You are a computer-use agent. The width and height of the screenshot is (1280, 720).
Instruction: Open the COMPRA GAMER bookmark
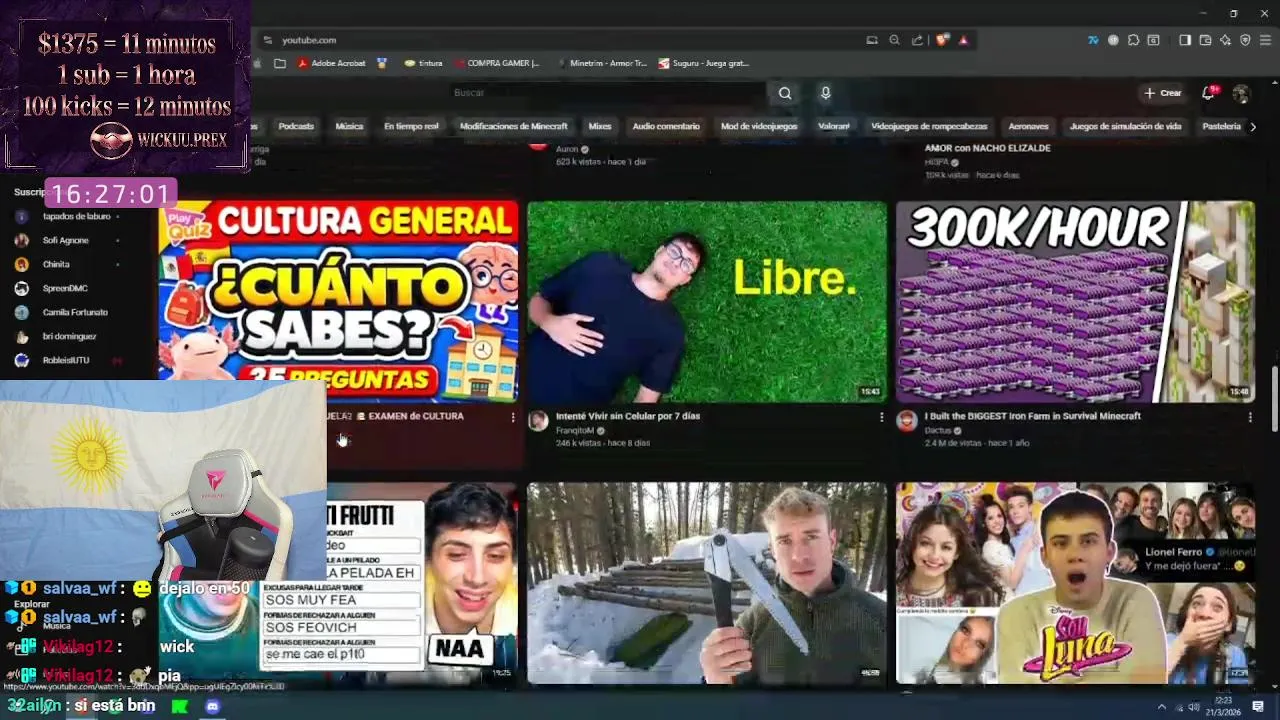tap(496, 63)
